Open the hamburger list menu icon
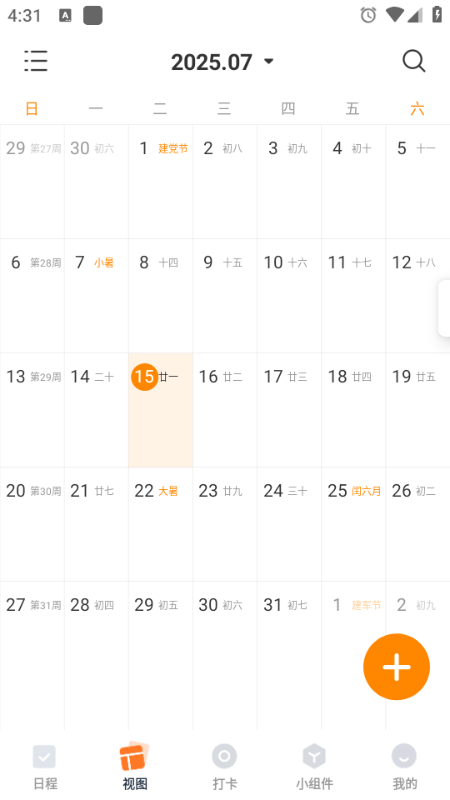 tap(36, 61)
